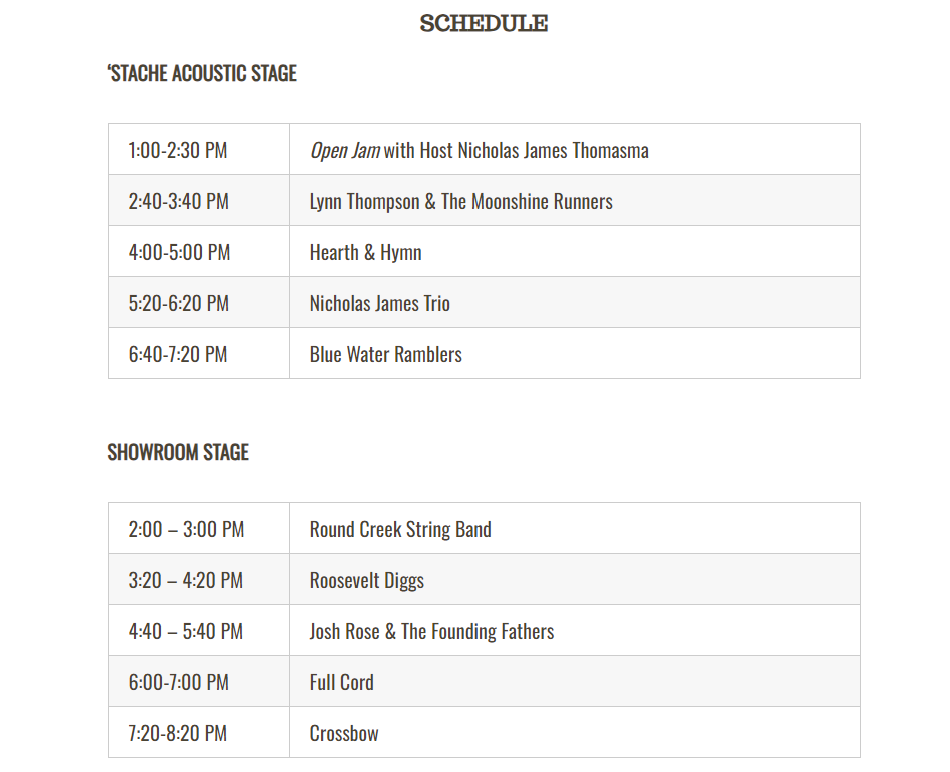
Task: Click Lynn Thompson & The Moonshine Runners
Action: [461, 201]
